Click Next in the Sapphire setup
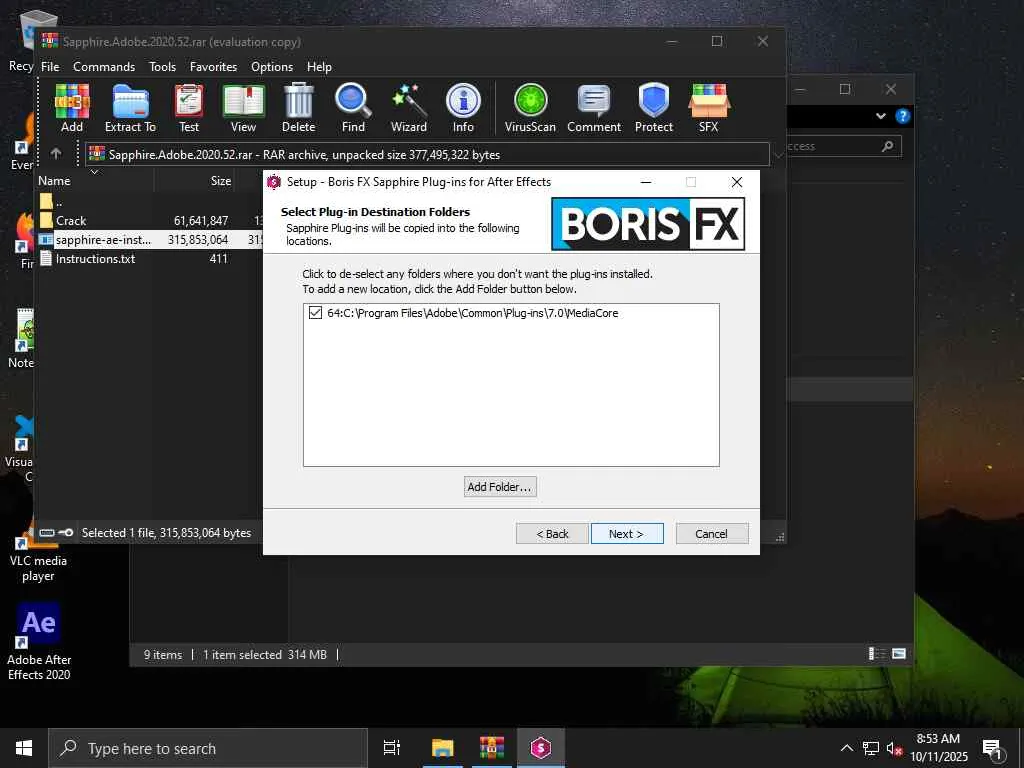Screen dimensions: 1024x768 [627, 534]
